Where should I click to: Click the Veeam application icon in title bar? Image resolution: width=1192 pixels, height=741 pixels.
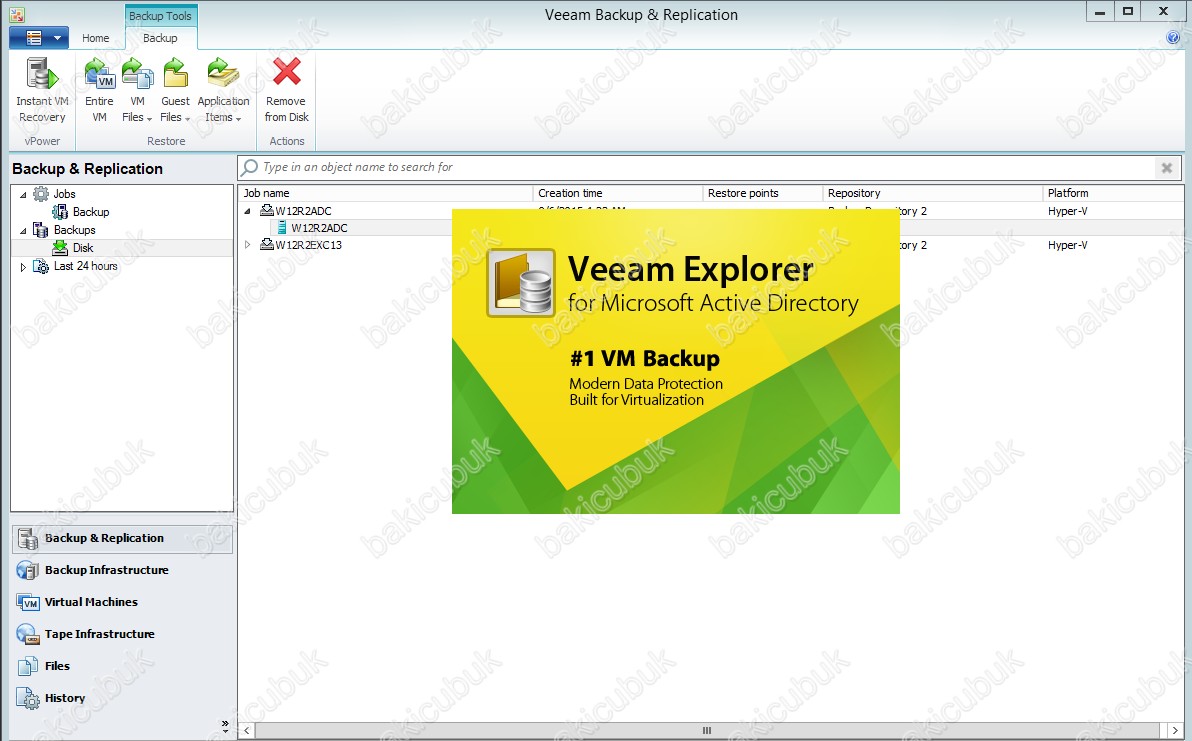point(17,14)
